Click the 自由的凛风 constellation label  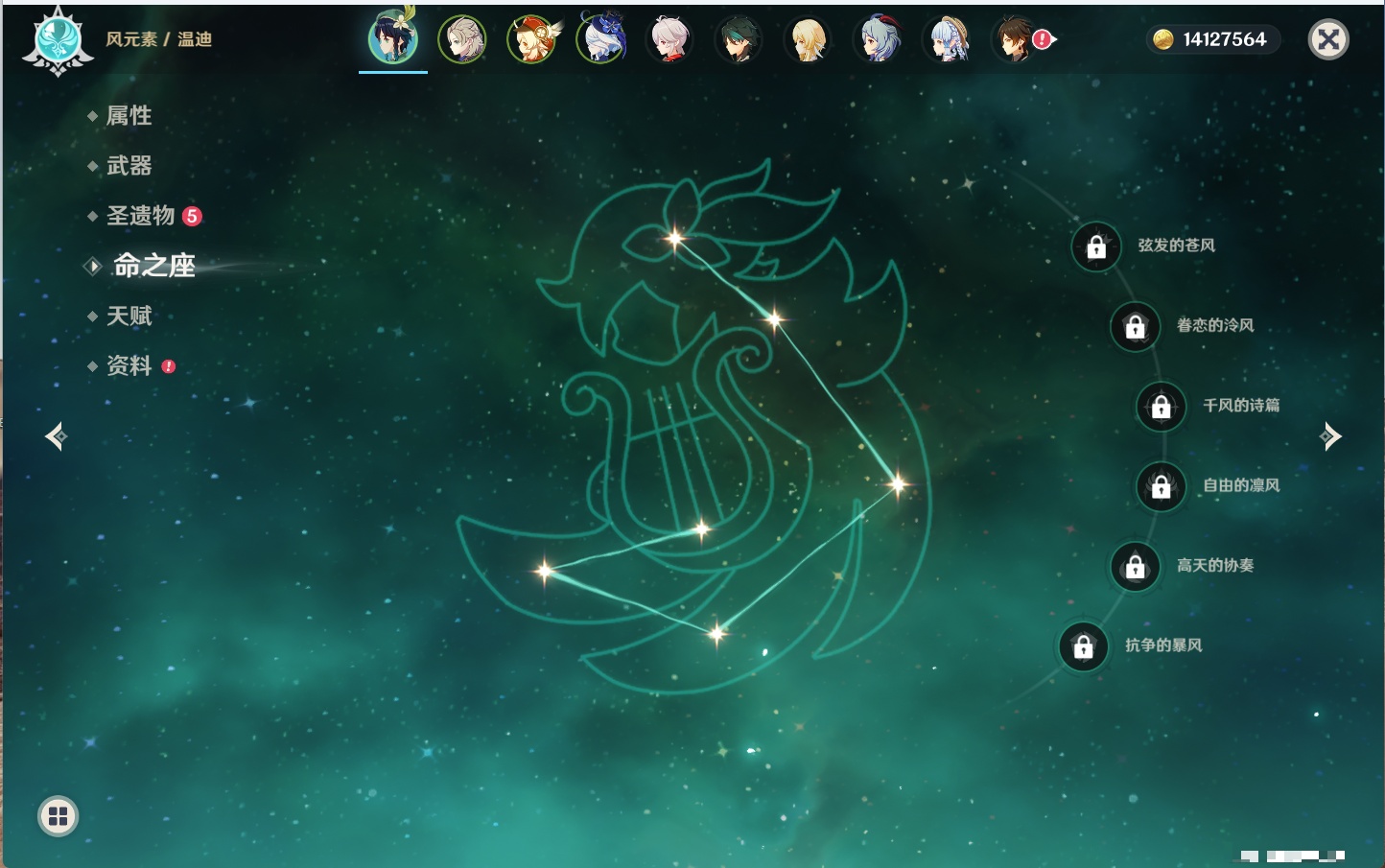[x=1241, y=485]
